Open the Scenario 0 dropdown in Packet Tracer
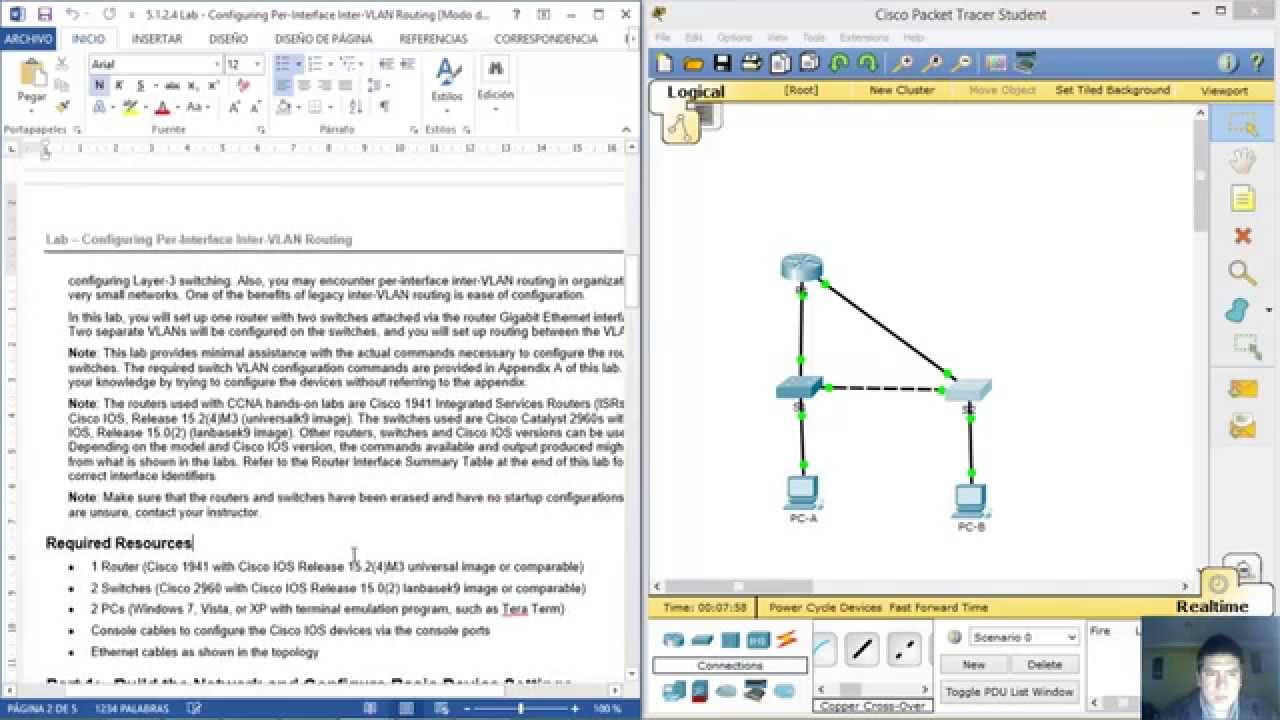1280x720 pixels. 1024,637
